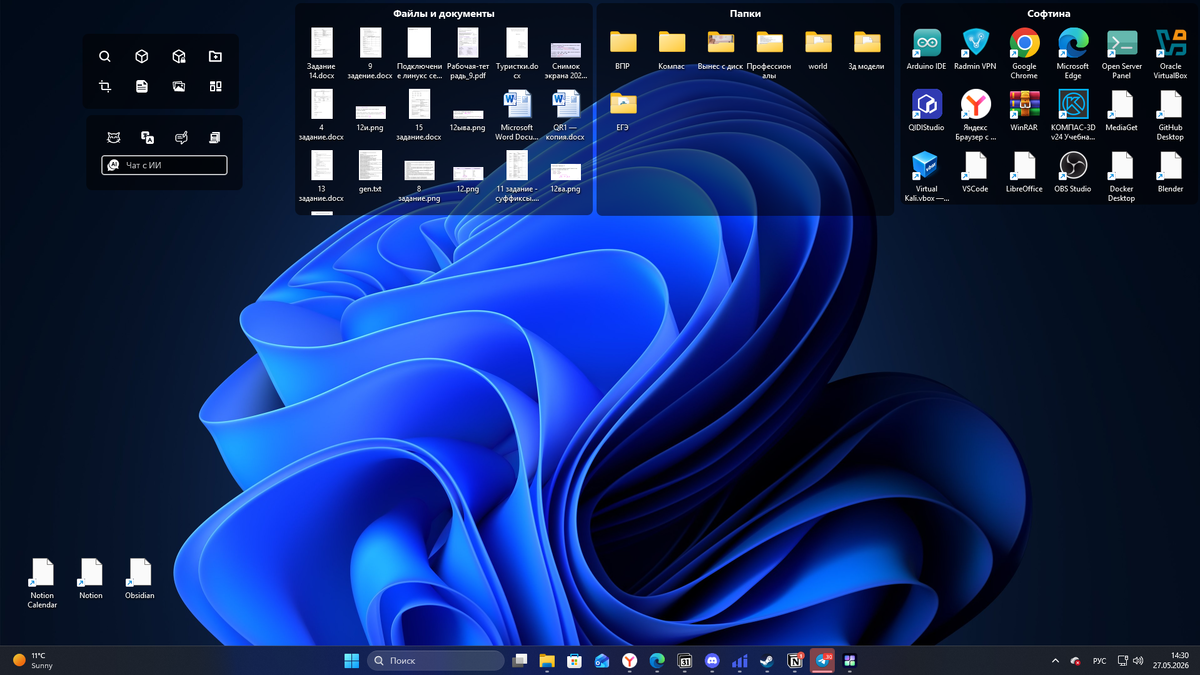
Task: Open the OBS Studio shortcut
Action: (x=1073, y=171)
